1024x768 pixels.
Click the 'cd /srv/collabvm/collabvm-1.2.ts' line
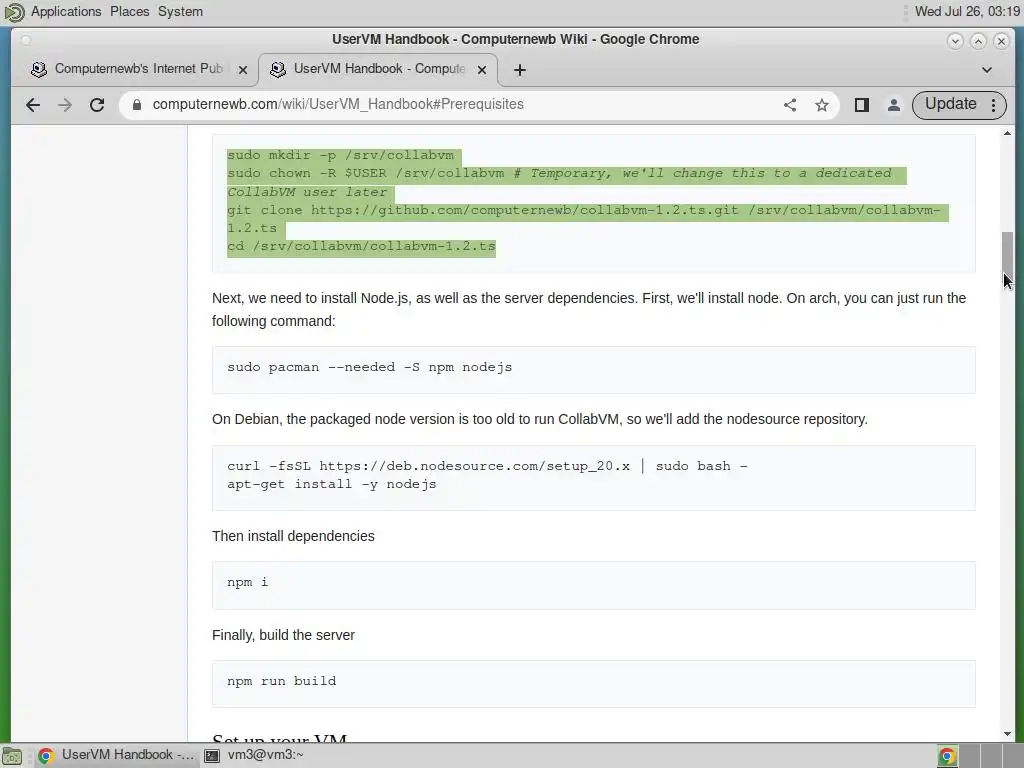click(x=361, y=246)
